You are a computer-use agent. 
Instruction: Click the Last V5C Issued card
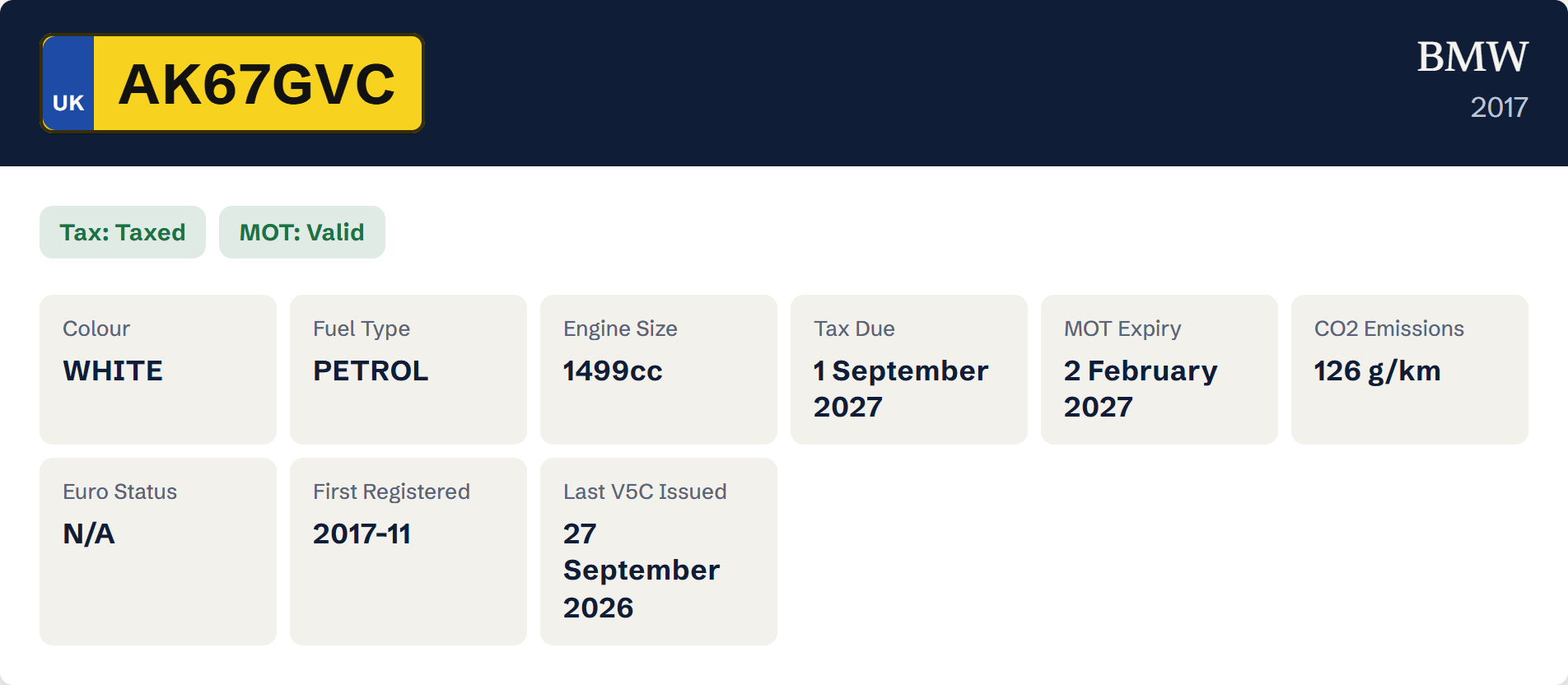[x=659, y=552]
